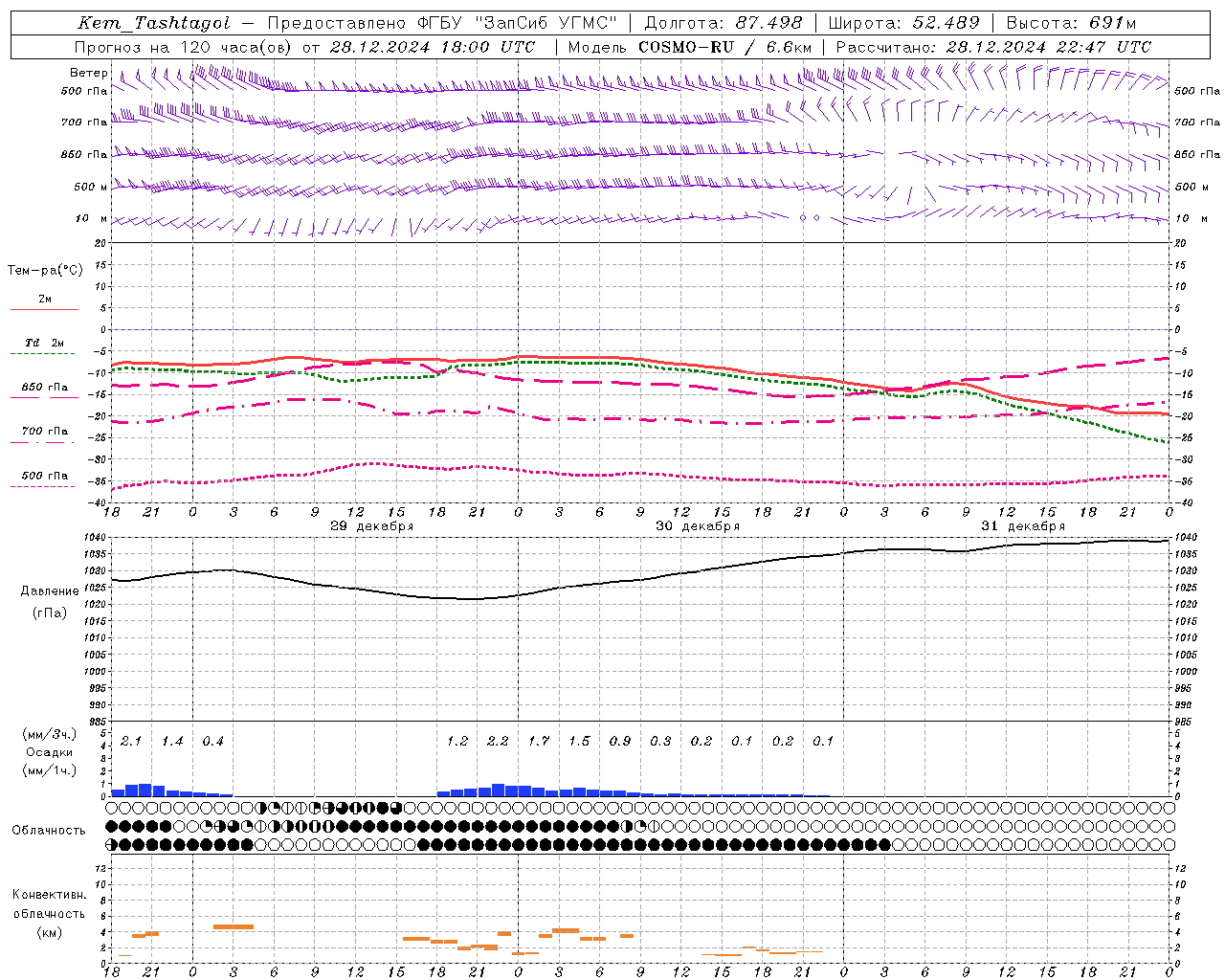This screenshot has width=1225, height=980.
Task: Click the solid line sample under '2м' legend
Action: click(44, 310)
